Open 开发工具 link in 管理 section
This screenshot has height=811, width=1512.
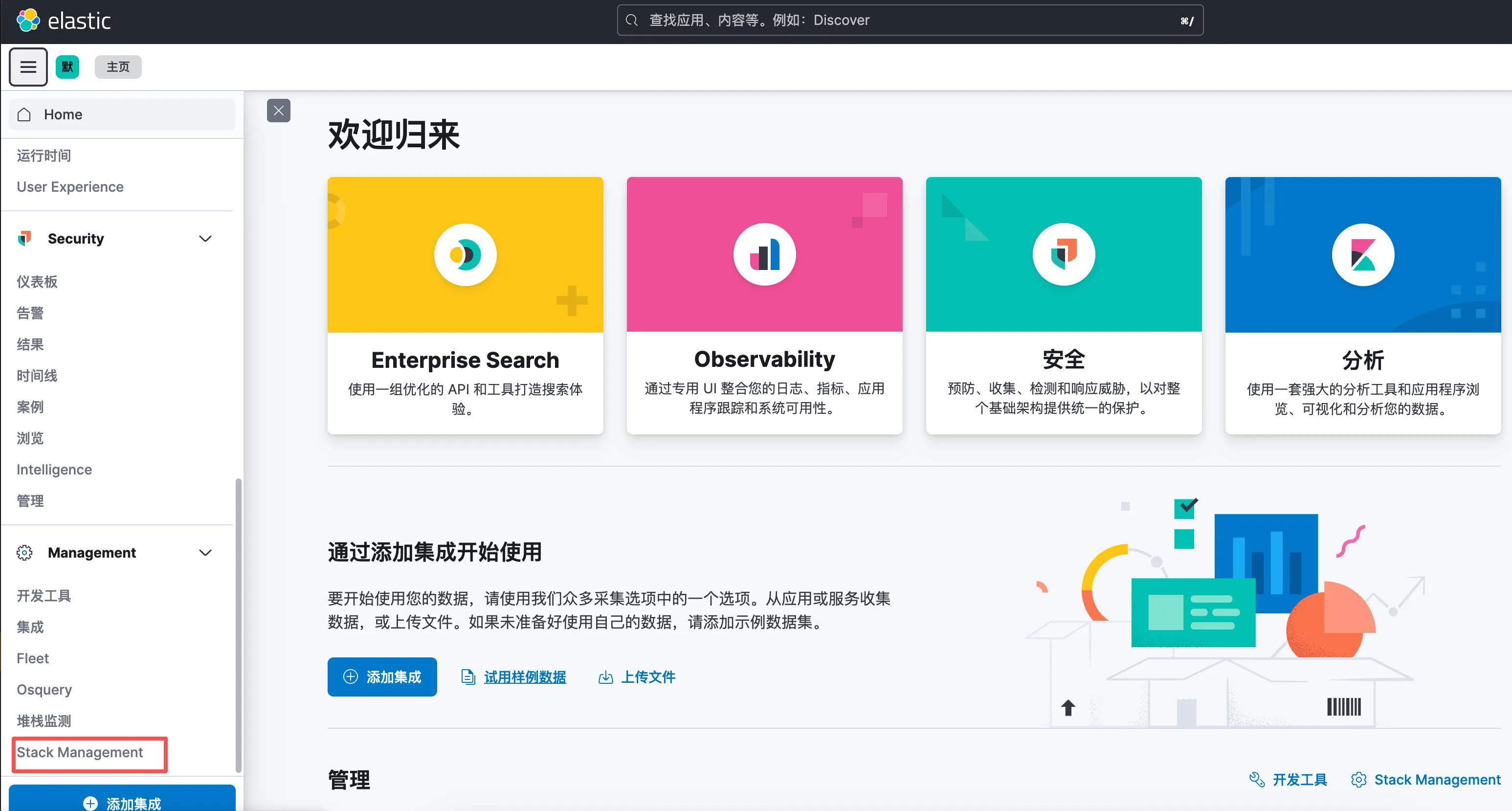click(x=1299, y=779)
